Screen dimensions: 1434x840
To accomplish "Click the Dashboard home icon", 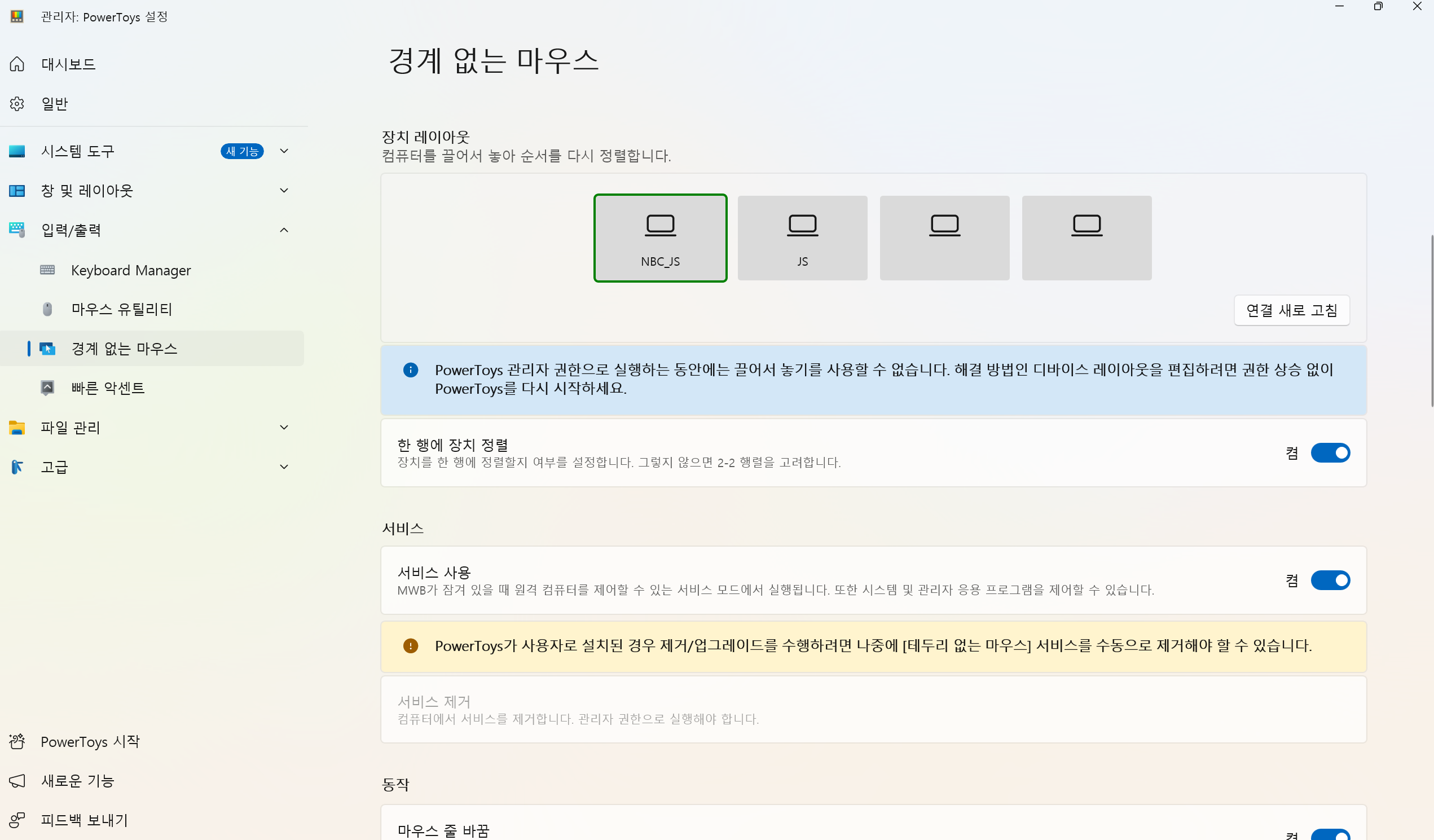I will [17, 64].
